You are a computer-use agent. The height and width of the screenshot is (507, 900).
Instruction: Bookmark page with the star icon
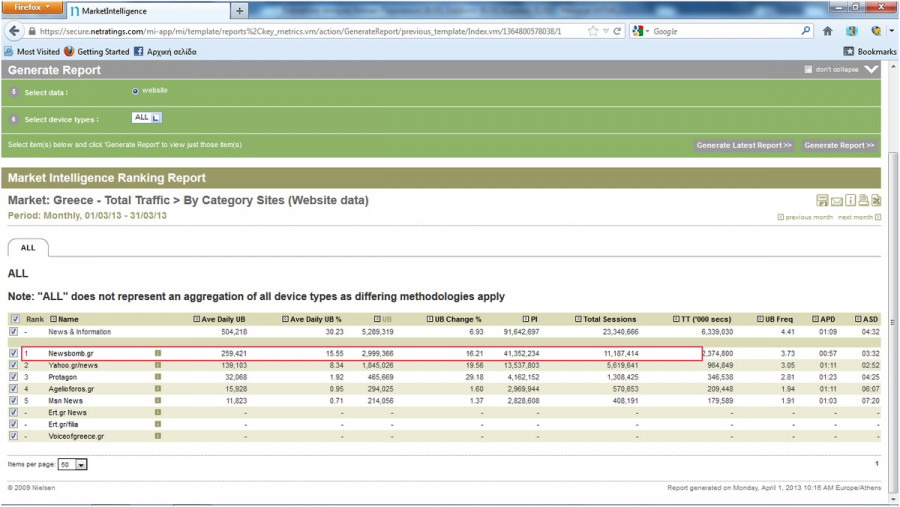593,31
